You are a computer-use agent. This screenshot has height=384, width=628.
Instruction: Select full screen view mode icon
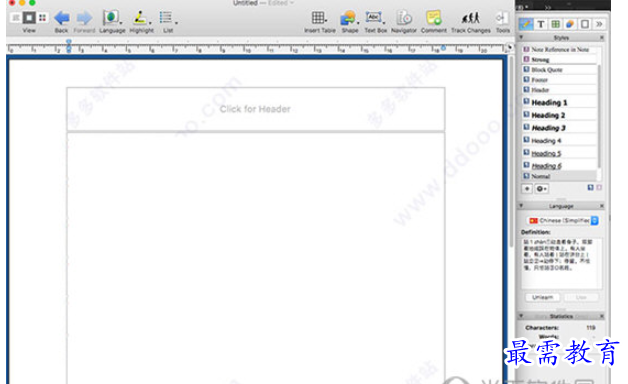tap(42, 18)
